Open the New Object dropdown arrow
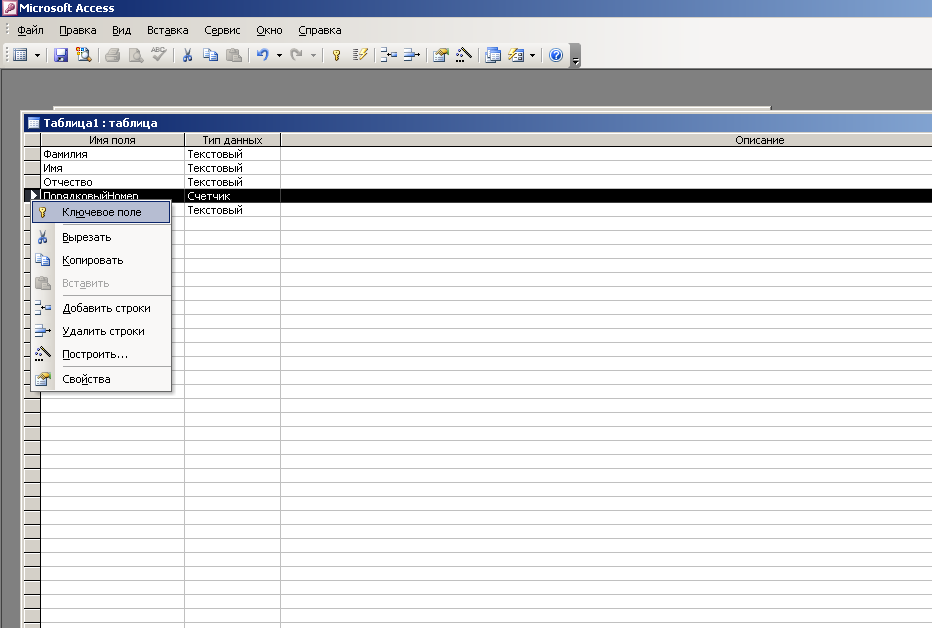The width and height of the screenshot is (932, 628). point(532,55)
